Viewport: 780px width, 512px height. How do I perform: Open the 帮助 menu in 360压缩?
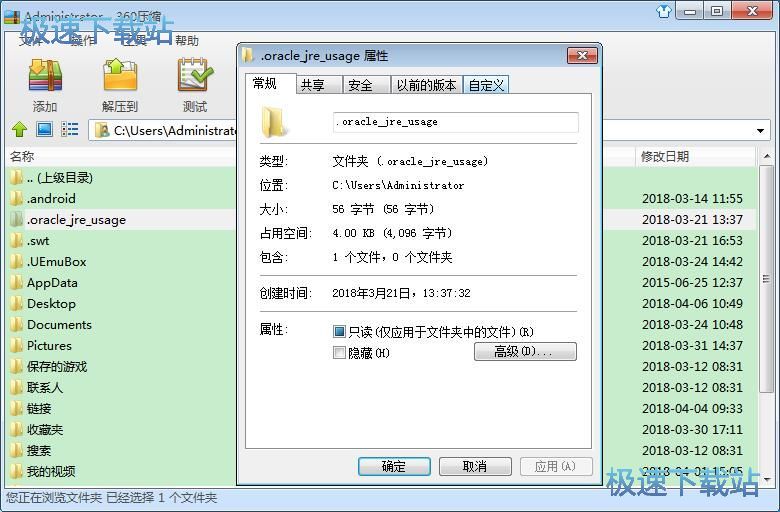tap(187, 41)
